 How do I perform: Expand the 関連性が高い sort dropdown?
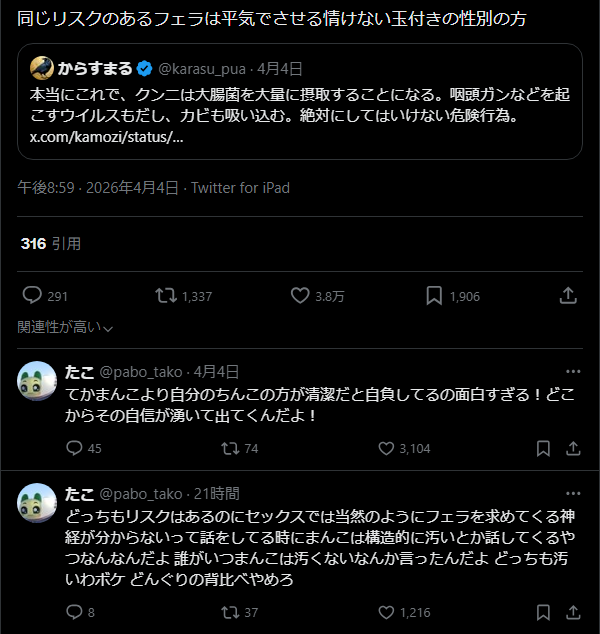tap(66, 327)
